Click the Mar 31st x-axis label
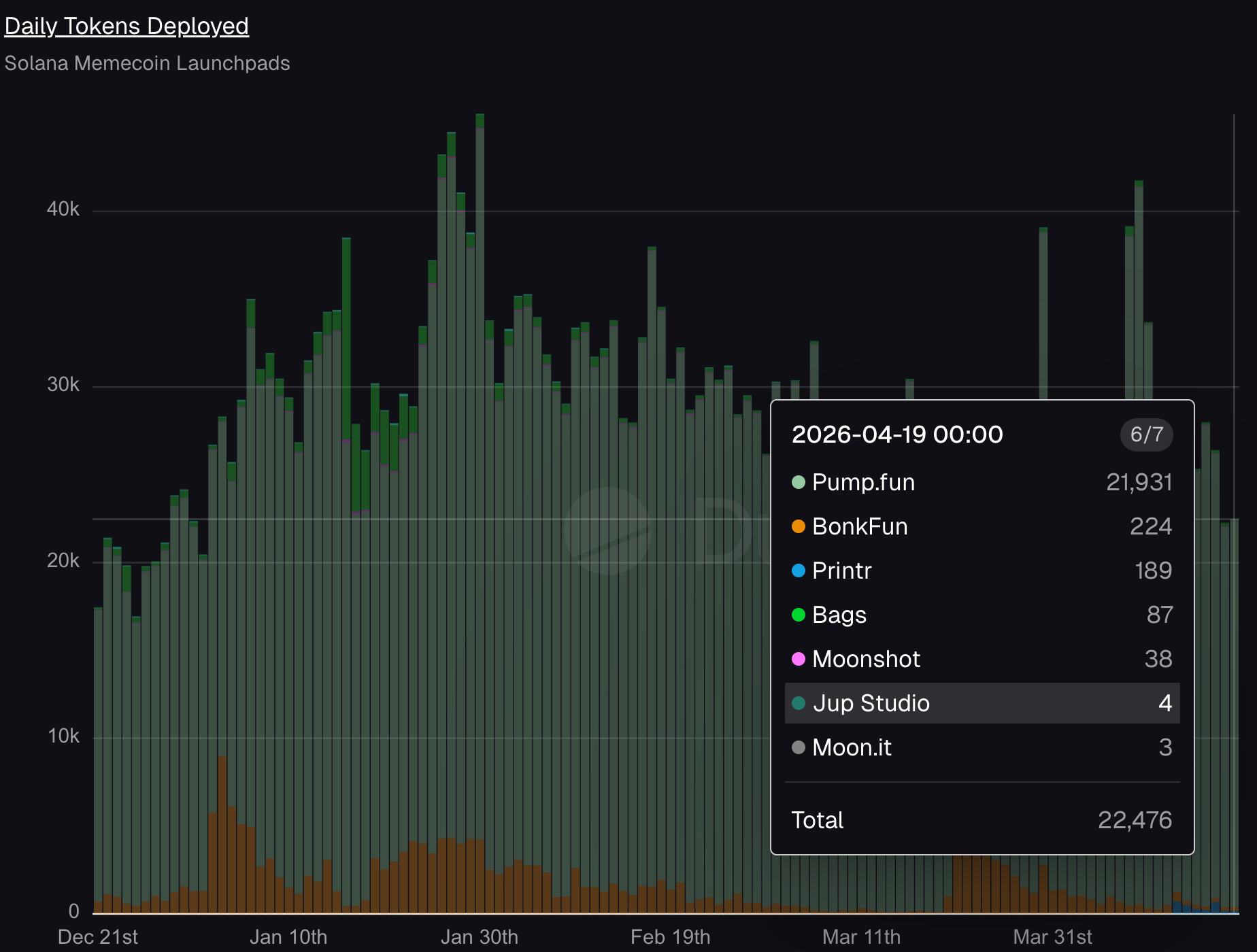1257x952 pixels. pyautogui.click(x=1053, y=937)
